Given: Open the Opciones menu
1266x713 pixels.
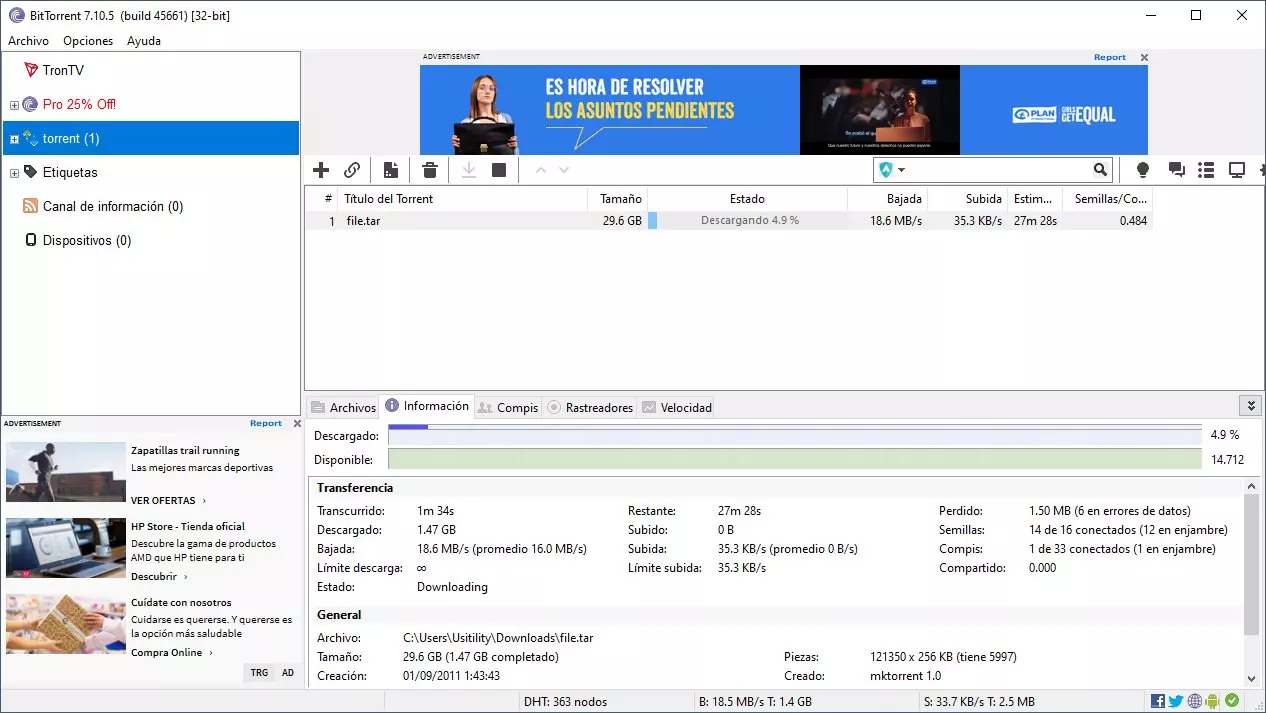Looking at the screenshot, I should pos(88,41).
